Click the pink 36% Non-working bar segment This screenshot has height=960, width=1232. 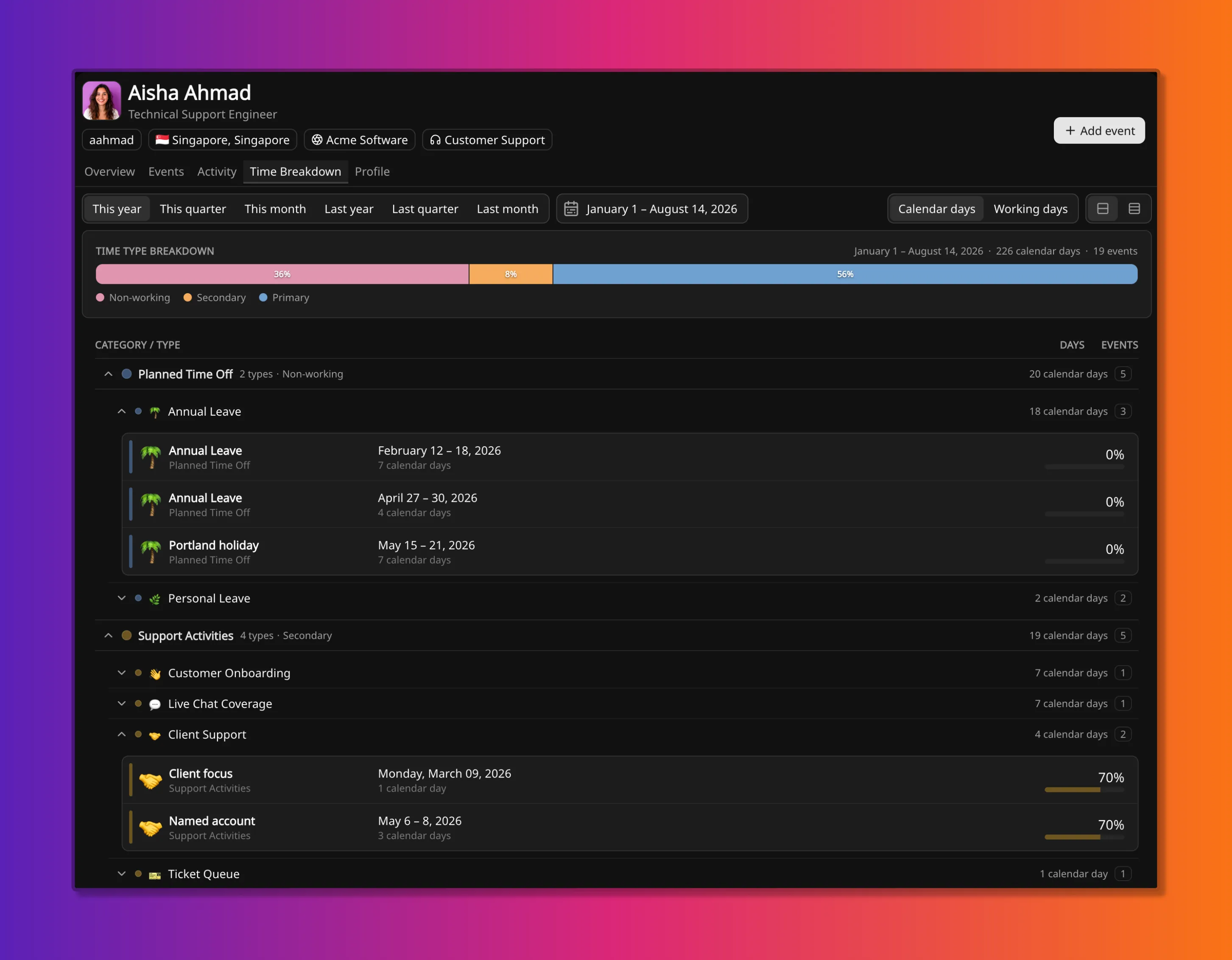point(282,274)
